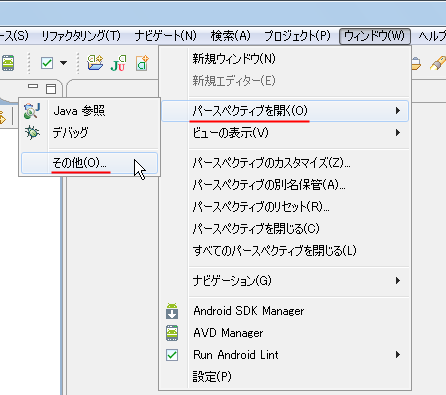Maximize the left view panel

click(51, 89)
